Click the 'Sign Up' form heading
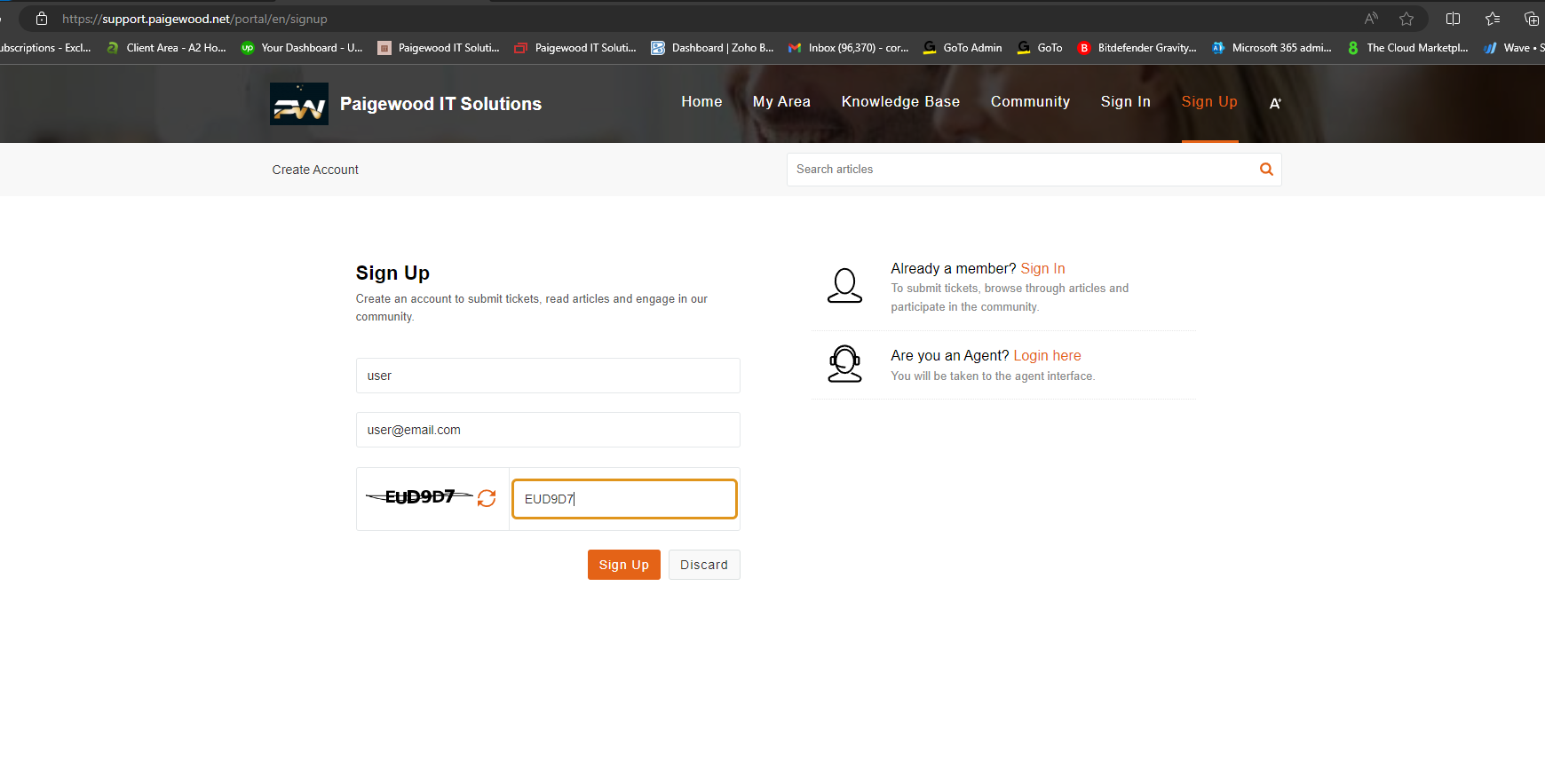The height and width of the screenshot is (784, 1545). point(392,273)
